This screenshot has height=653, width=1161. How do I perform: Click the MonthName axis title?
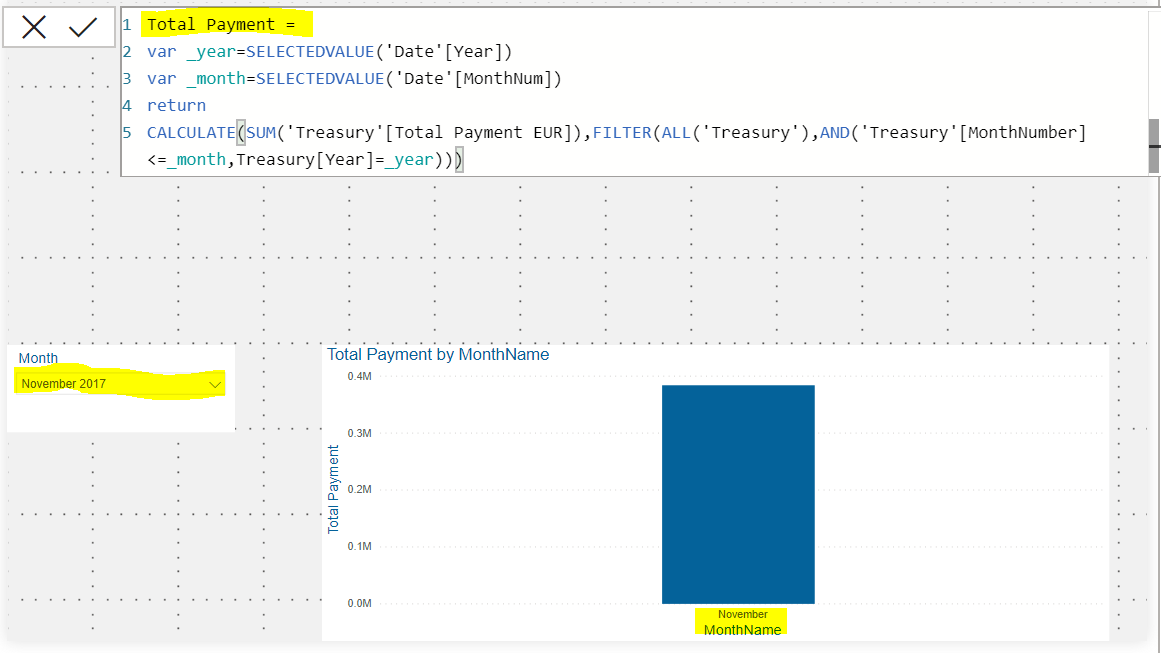tap(742, 630)
